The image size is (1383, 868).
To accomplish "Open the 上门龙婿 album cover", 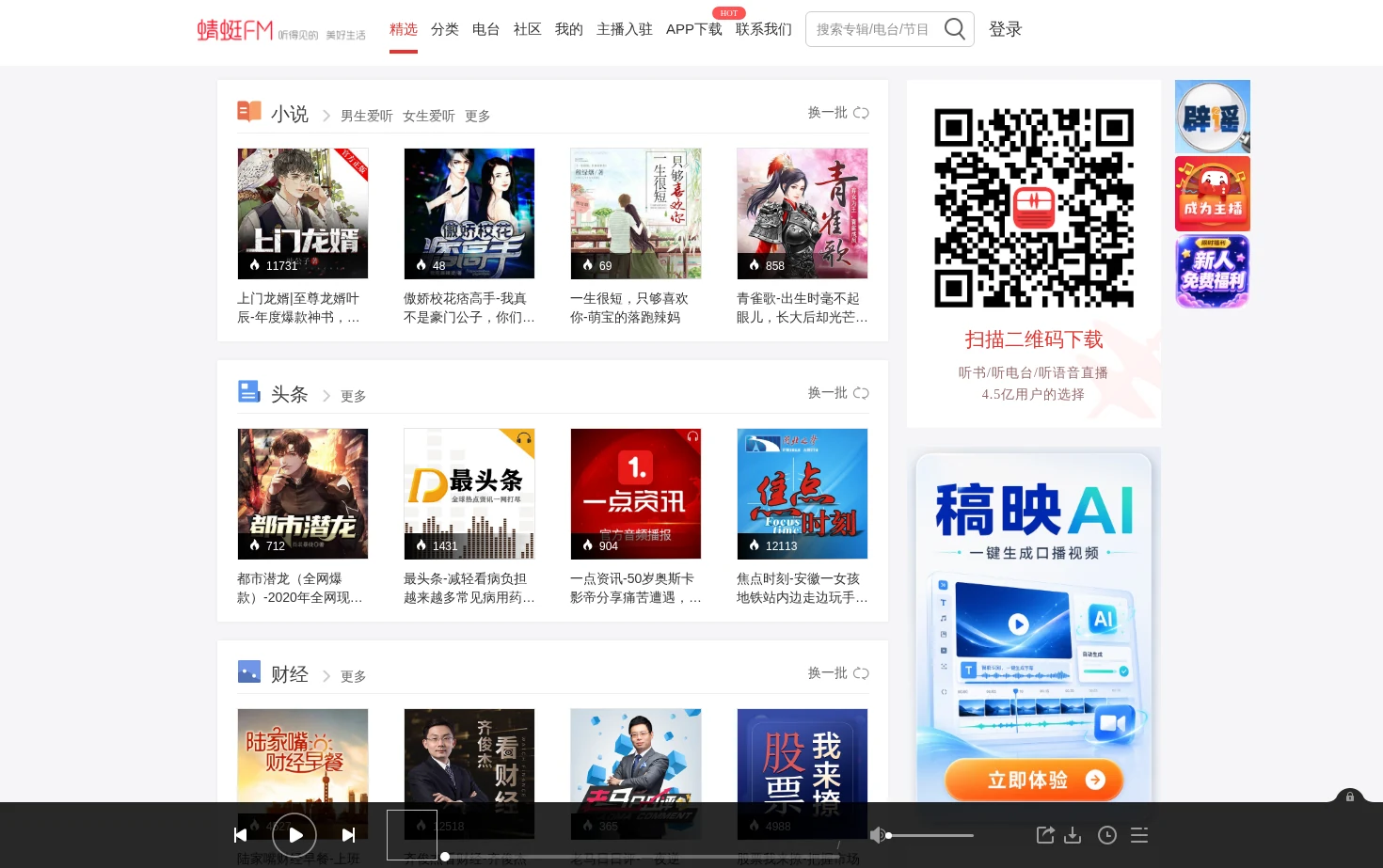I will coord(303,213).
